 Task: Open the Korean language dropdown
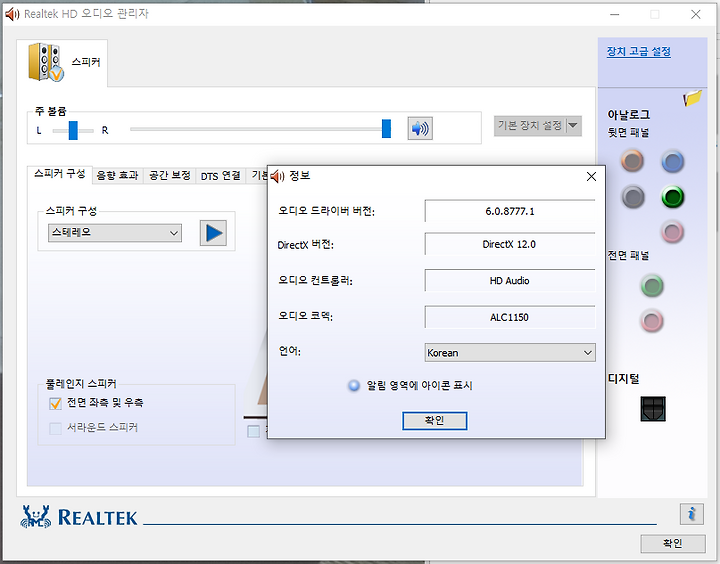pyautogui.click(x=510, y=353)
